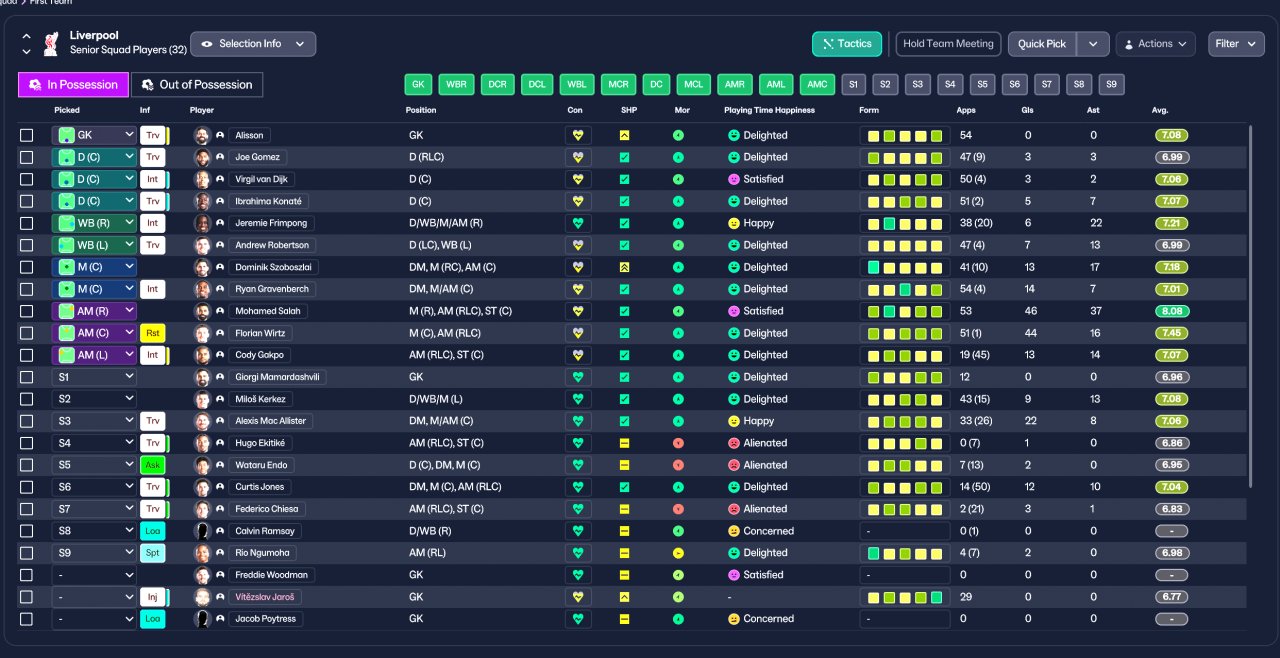Click Mohamed Salah's condition heart icon
Screen dimensions: 1280x658
(x=577, y=311)
